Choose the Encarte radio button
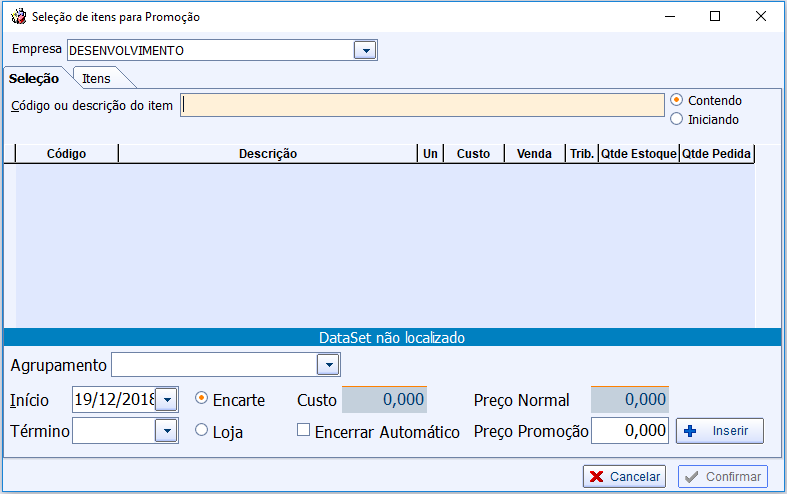Screen dimensions: 787x494 202,398
